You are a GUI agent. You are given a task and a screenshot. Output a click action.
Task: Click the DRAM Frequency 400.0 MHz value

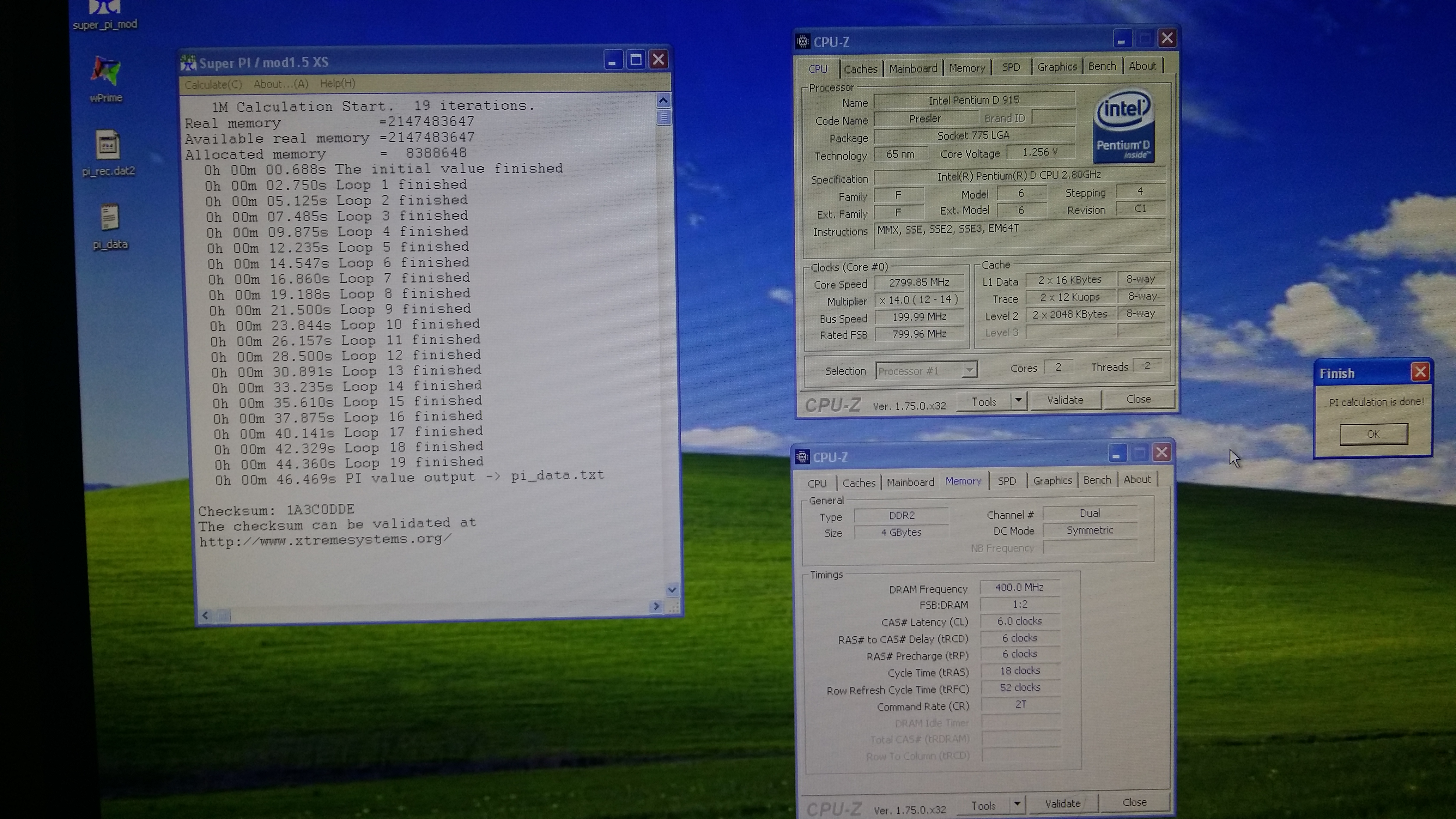coord(1020,588)
